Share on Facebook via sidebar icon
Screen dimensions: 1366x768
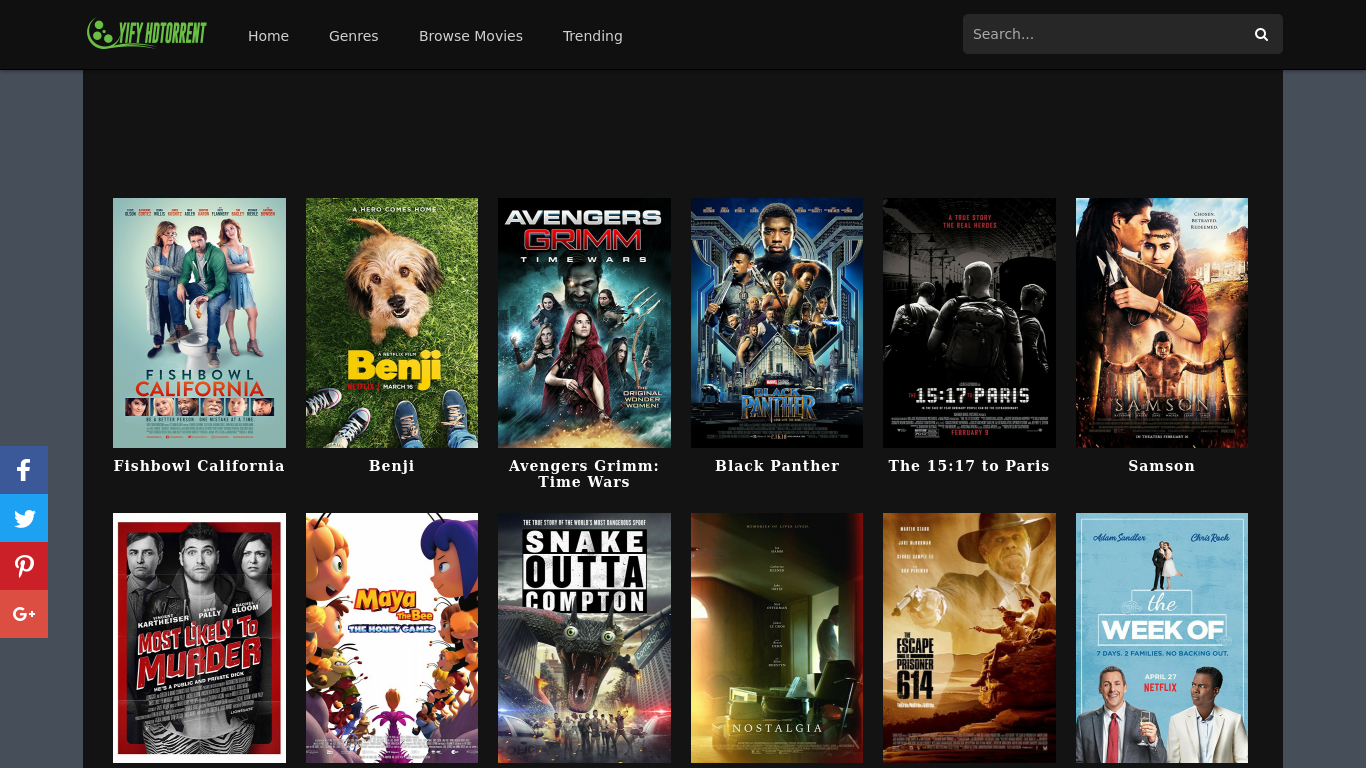click(24, 470)
